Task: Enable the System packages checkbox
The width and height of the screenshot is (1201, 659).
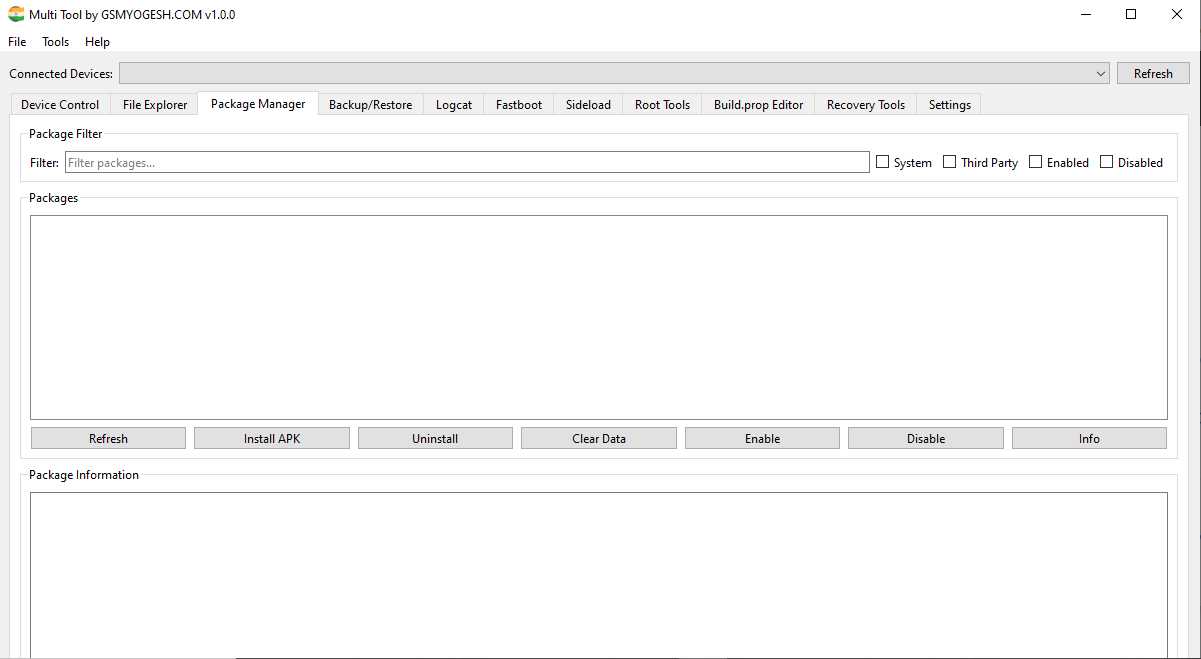Action: (882, 162)
